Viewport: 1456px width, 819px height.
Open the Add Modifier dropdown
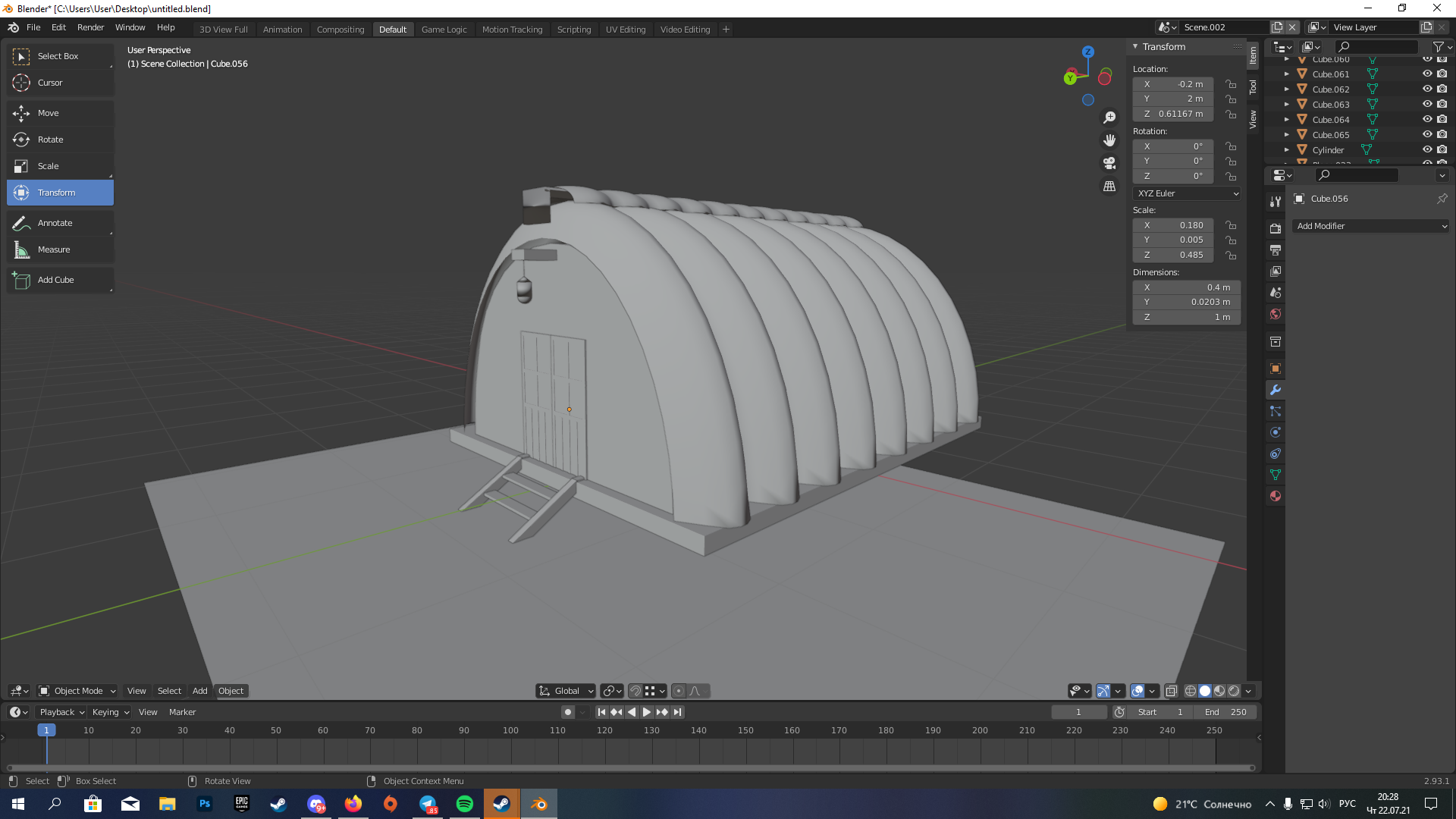point(1370,226)
